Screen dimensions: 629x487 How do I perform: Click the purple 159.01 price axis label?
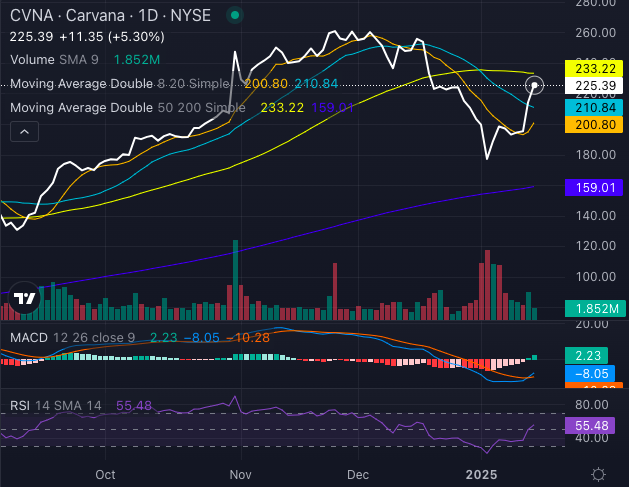594,187
